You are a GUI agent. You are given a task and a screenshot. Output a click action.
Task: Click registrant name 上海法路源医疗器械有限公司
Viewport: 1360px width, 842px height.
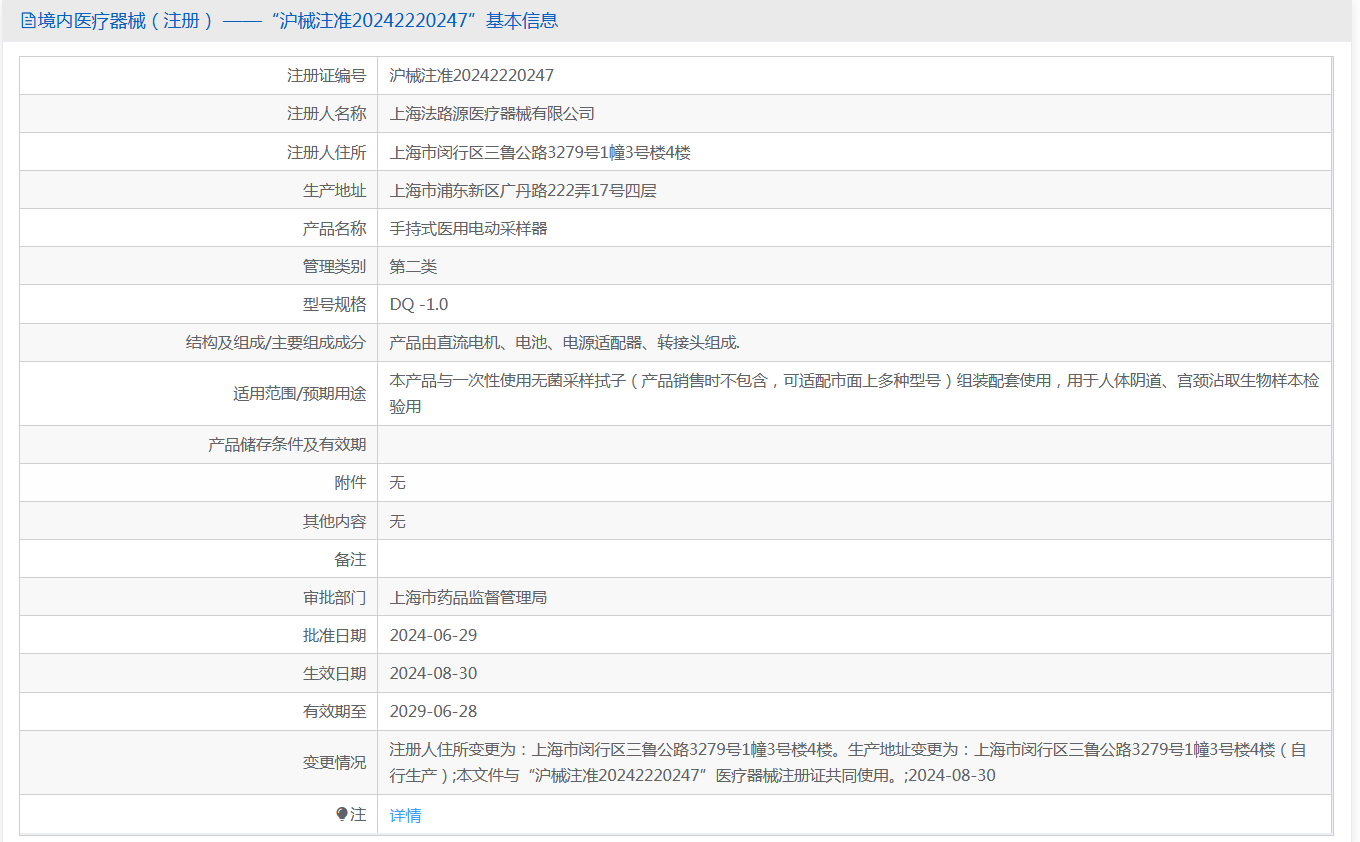(x=492, y=114)
